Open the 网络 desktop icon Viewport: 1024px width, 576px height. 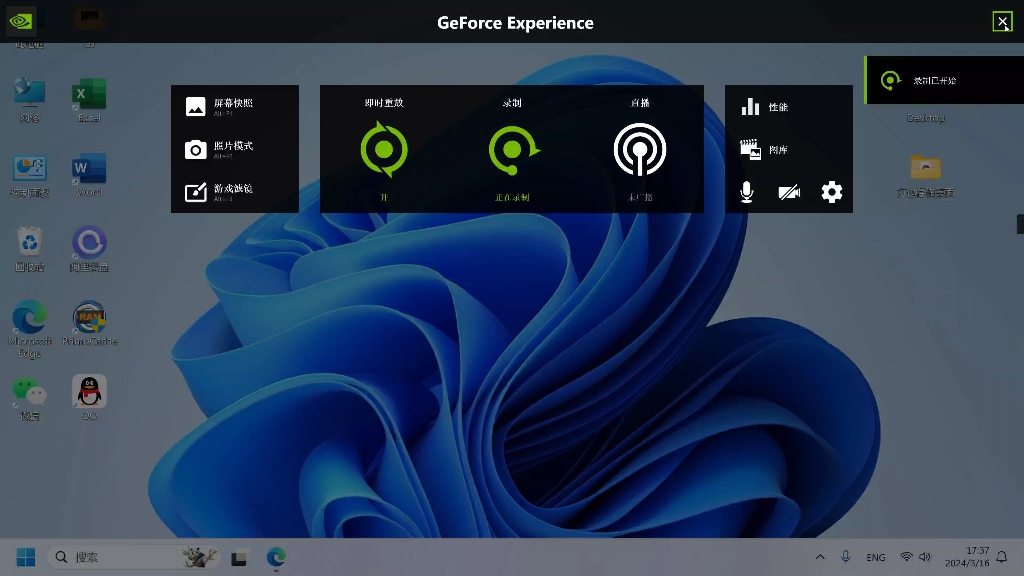(29, 99)
